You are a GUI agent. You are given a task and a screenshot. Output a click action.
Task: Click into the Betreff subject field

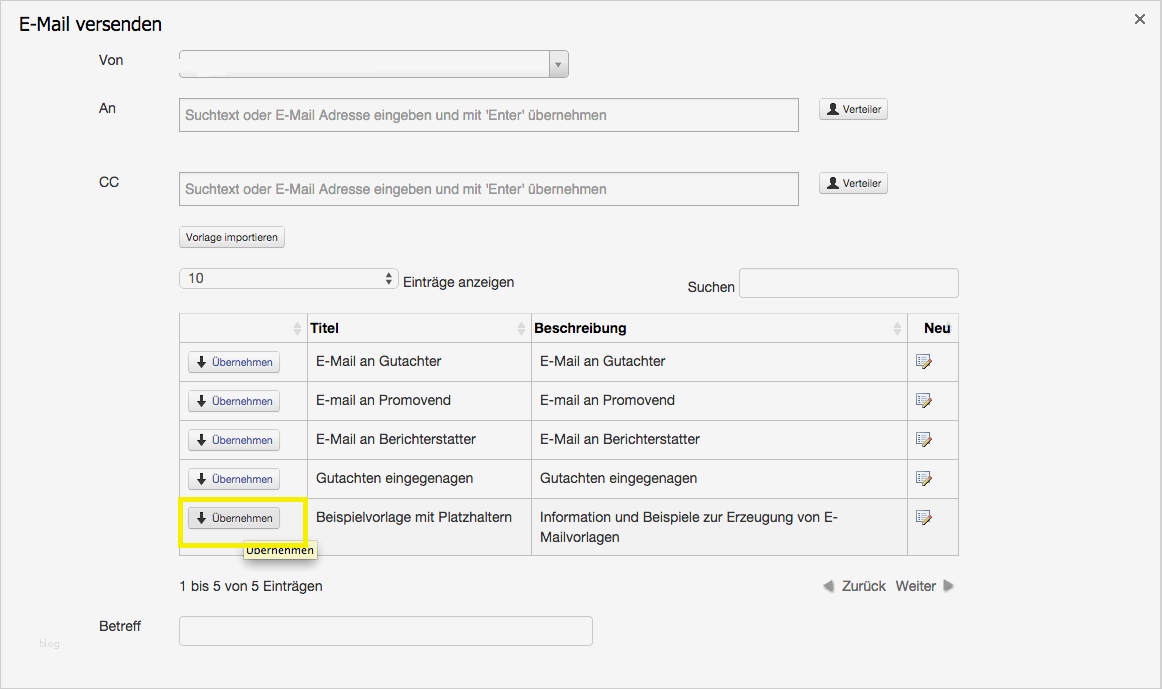[385, 631]
